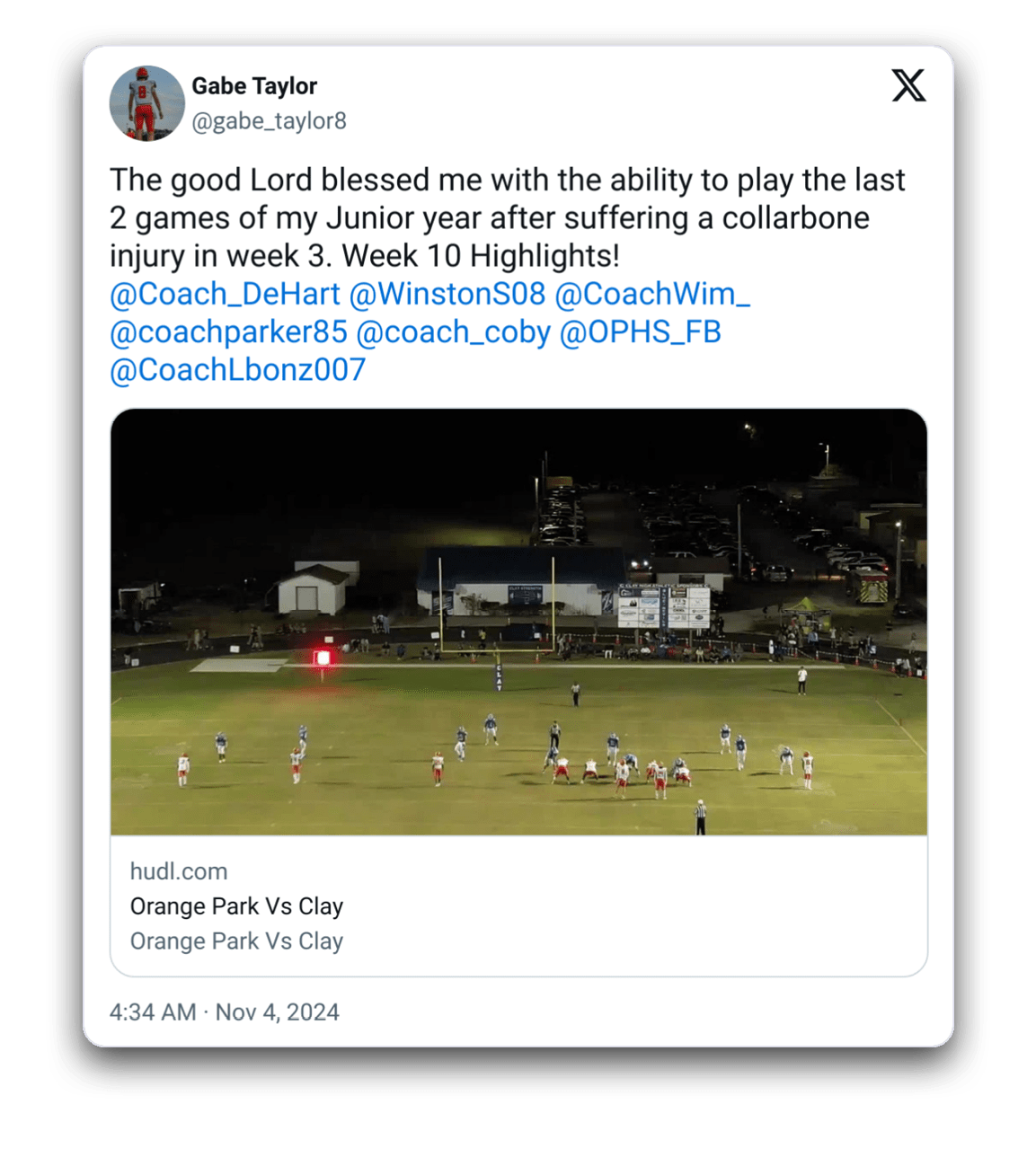
Task: Click the @WinstonS08 mention
Action: [x=447, y=294]
